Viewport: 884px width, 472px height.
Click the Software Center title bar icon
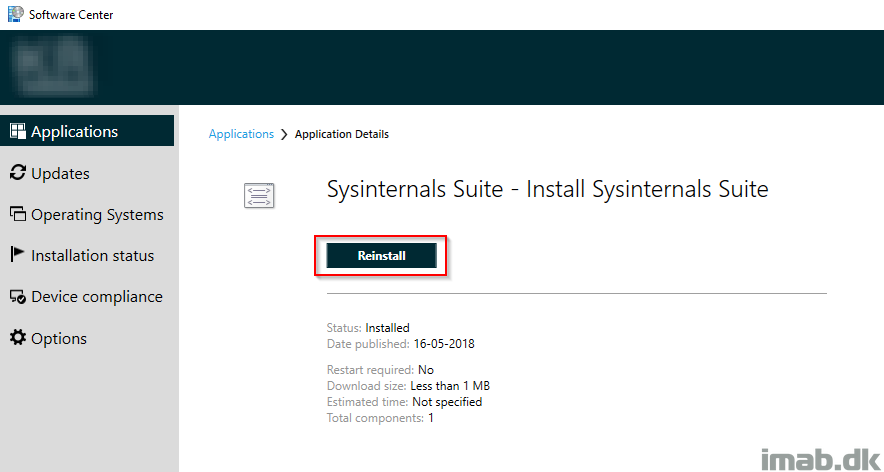16,14
